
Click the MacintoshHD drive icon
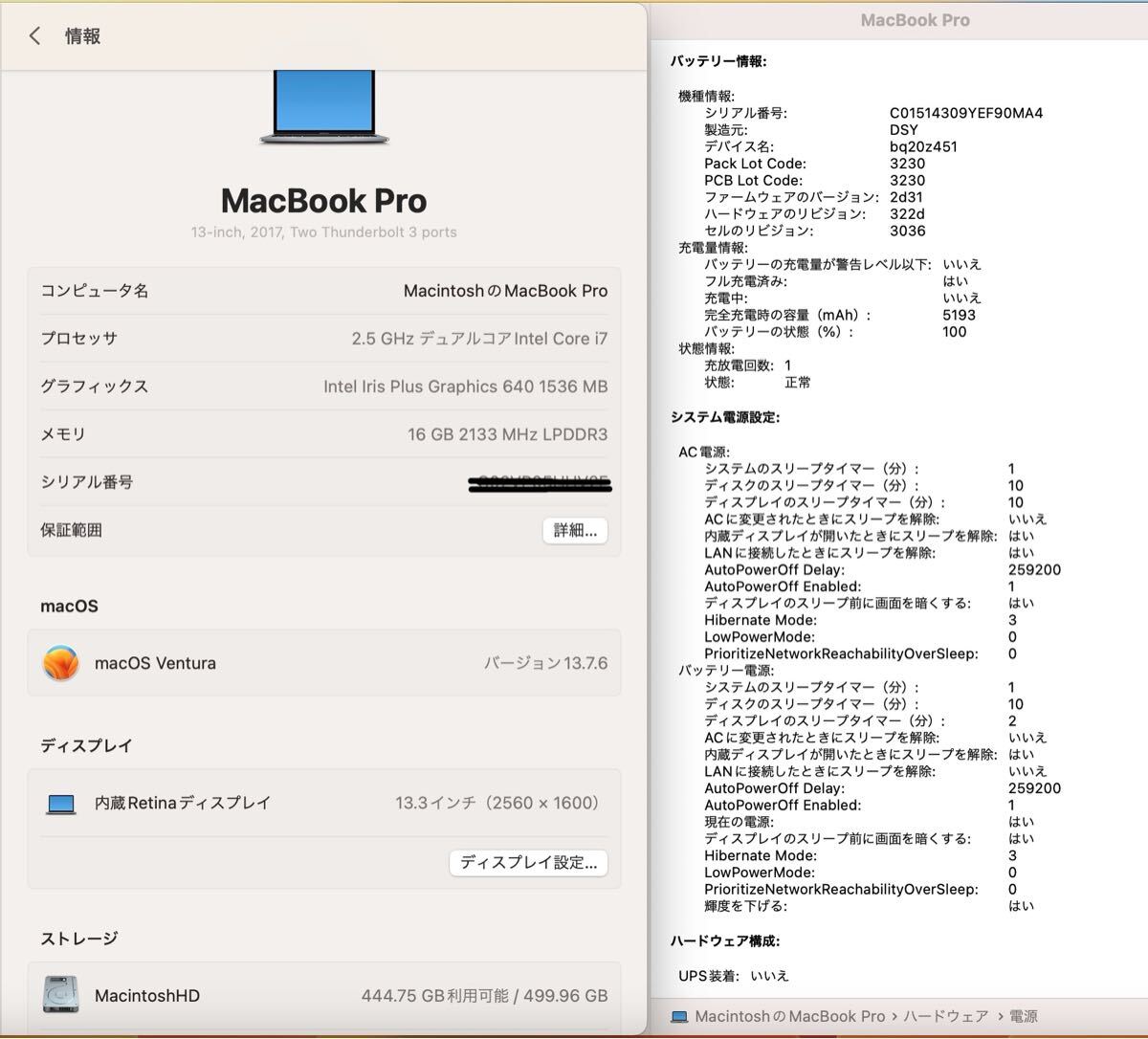[60, 995]
